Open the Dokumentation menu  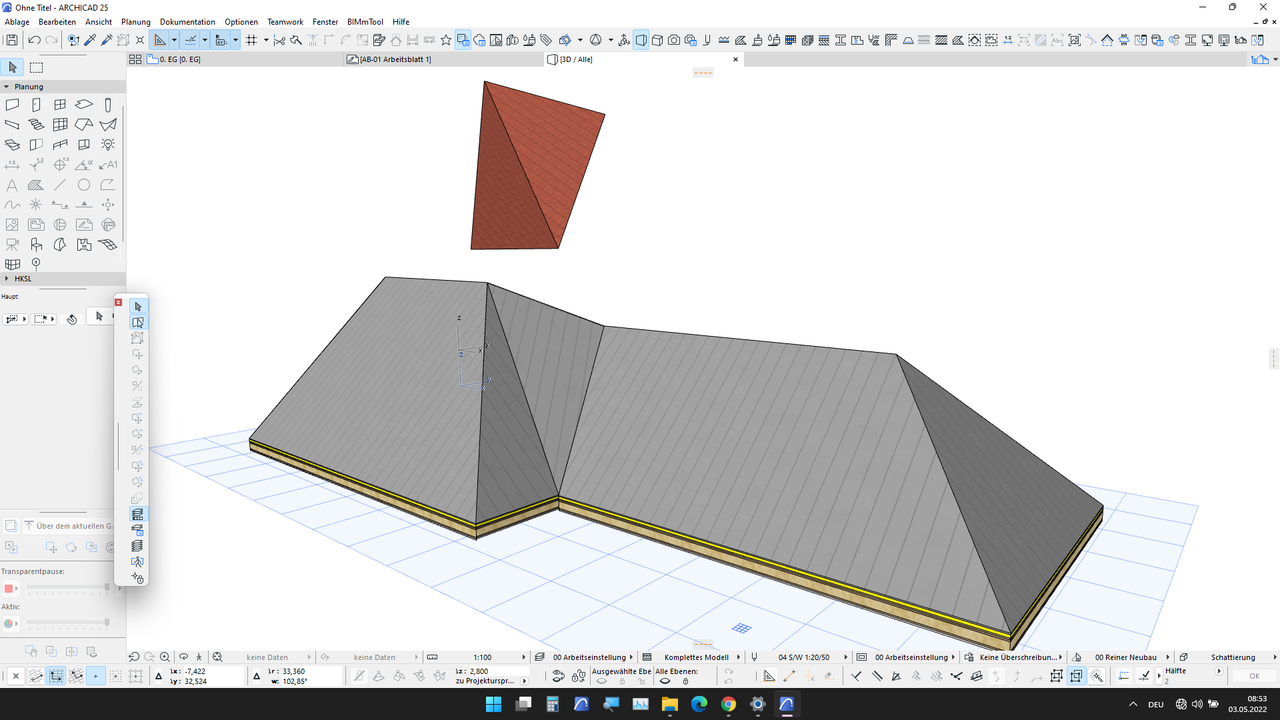click(x=187, y=21)
